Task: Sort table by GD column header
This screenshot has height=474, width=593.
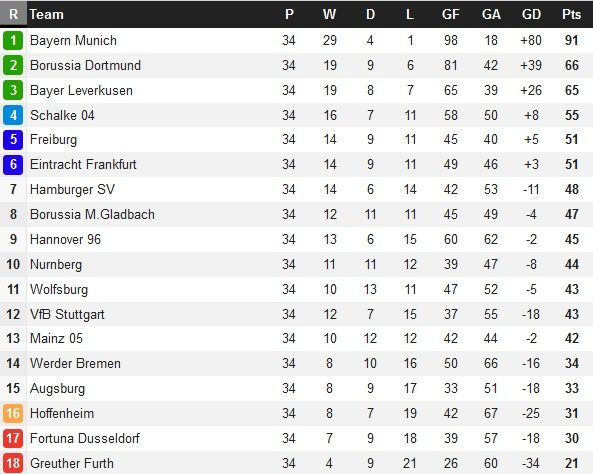Action: [531, 14]
